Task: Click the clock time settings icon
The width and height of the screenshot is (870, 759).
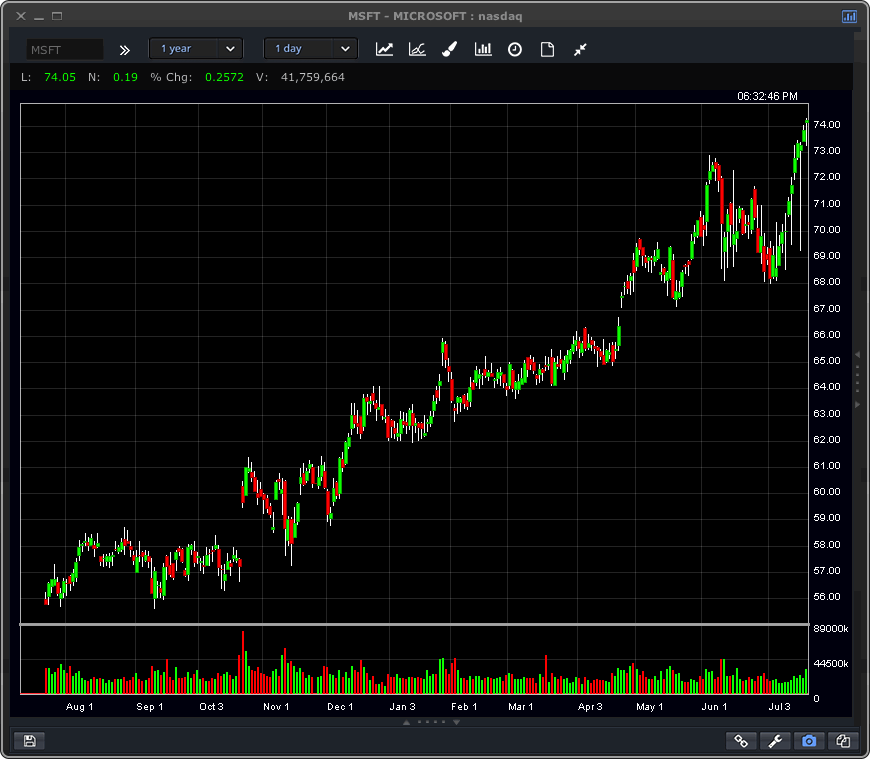Action: pyautogui.click(x=515, y=49)
